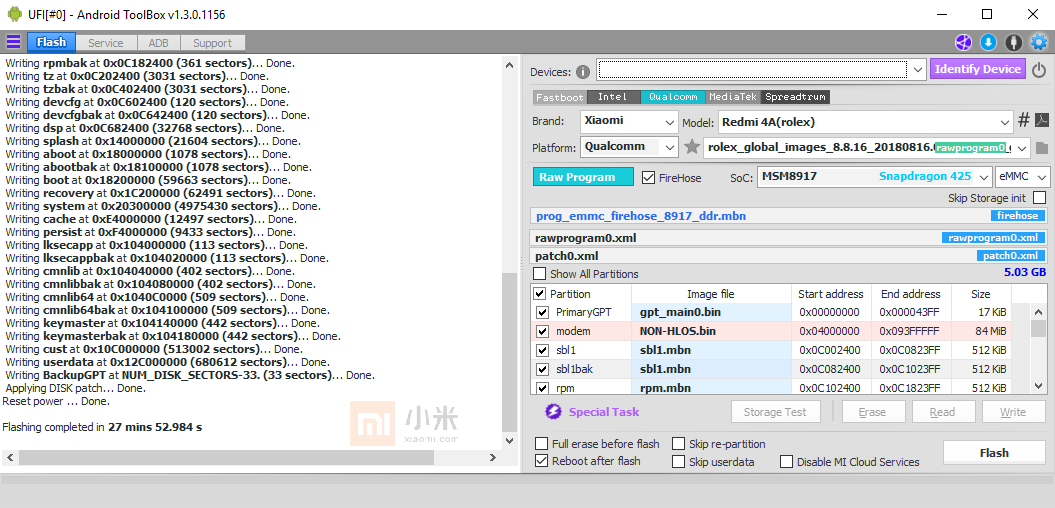This screenshot has width=1055, height=508.
Task: Toggle Reboot after flash checkbox
Action: click(x=542, y=461)
